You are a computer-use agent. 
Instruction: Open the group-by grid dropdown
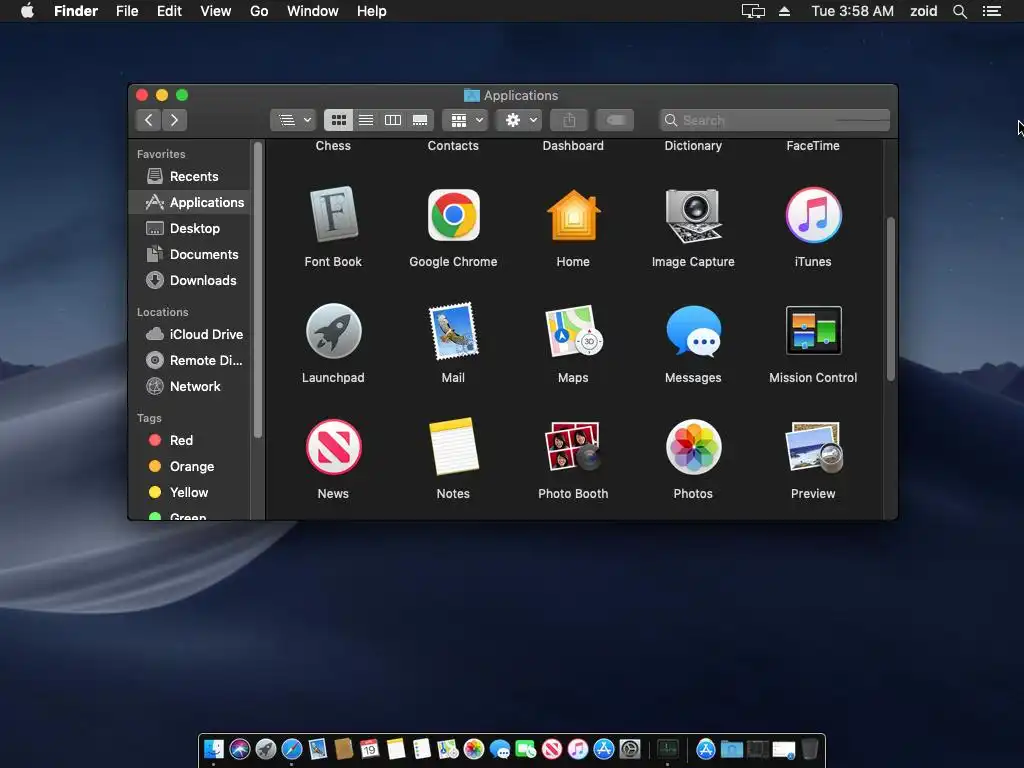tap(465, 120)
